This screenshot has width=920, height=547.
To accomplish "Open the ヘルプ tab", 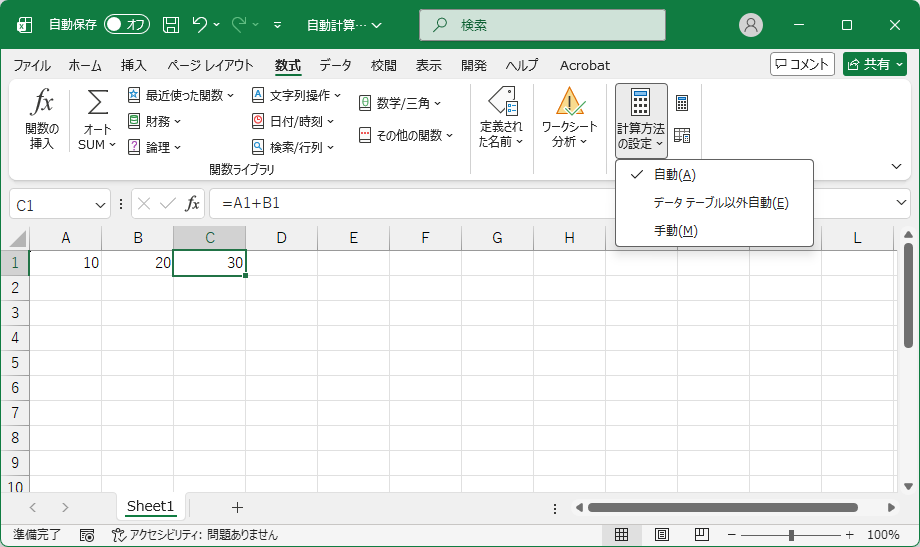I will [x=522, y=65].
